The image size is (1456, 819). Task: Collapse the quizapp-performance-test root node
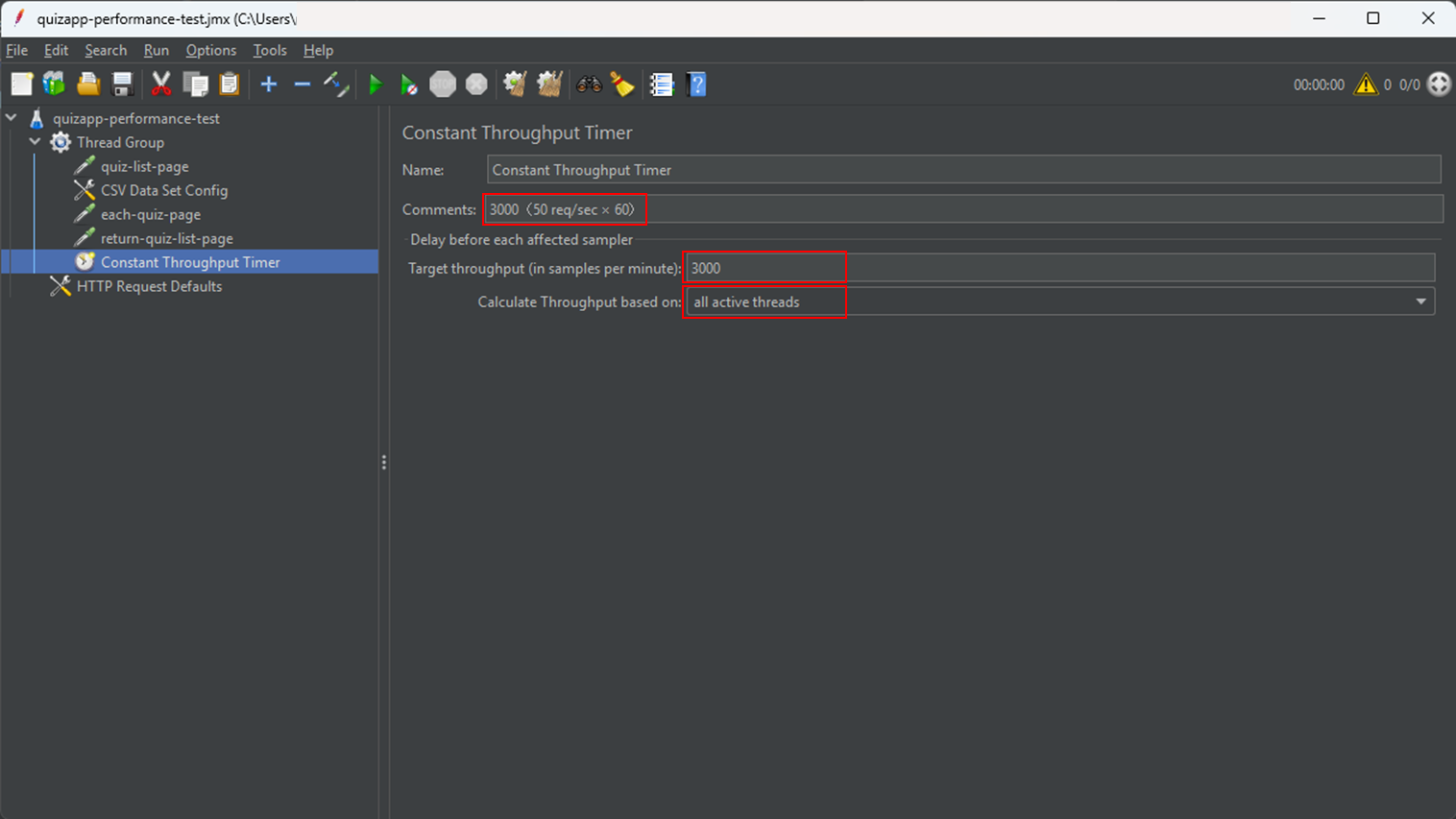12,118
